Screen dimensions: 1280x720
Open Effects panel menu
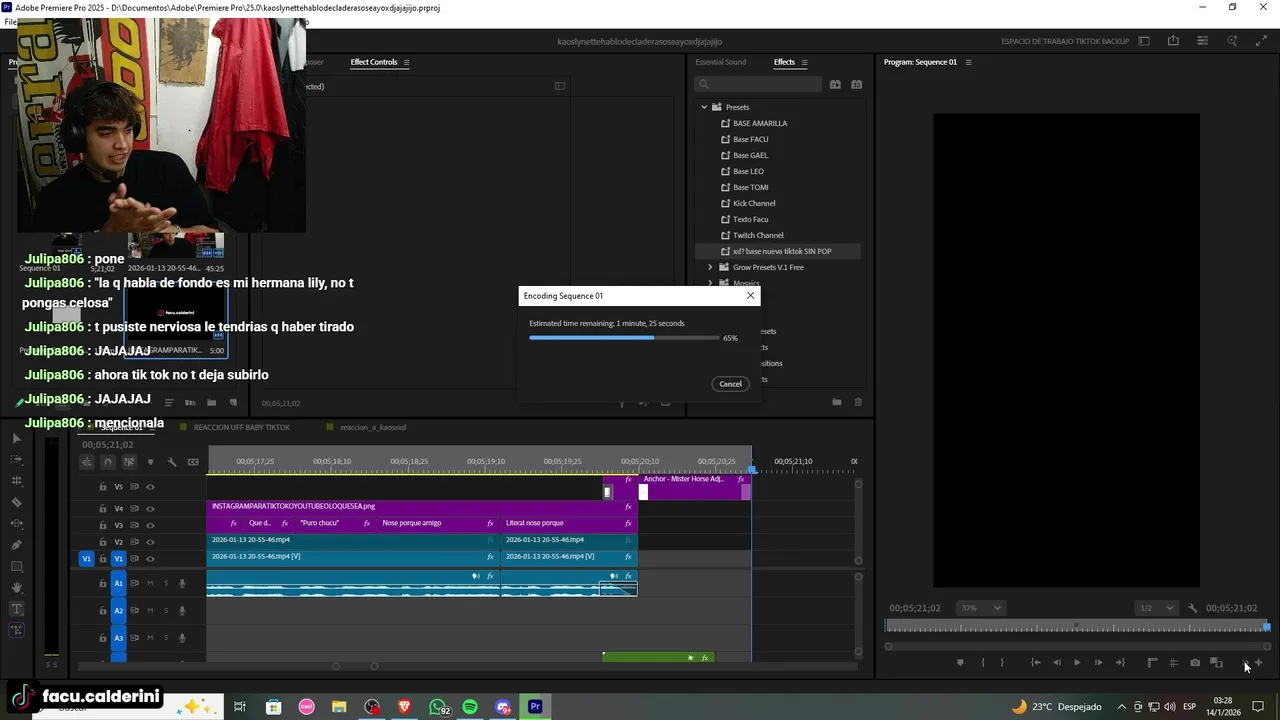(804, 62)
